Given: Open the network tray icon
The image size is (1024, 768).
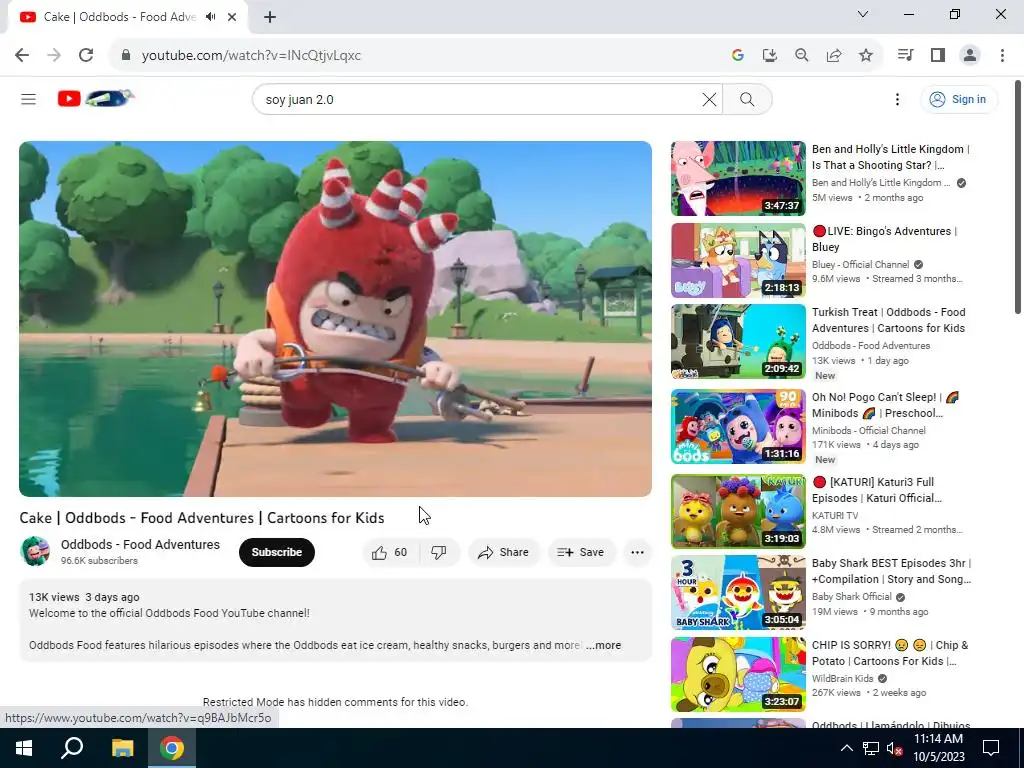Looking at the screenshot, I should 871,748.
